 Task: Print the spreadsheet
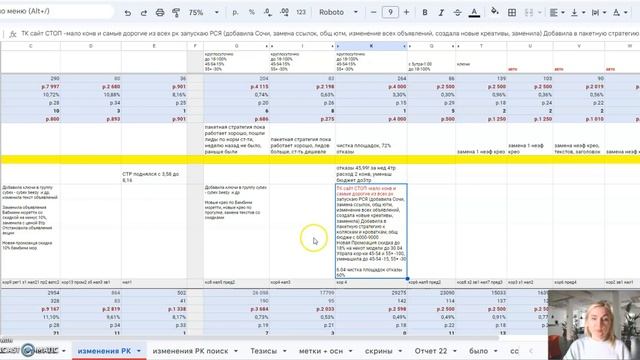coord(160,13)
